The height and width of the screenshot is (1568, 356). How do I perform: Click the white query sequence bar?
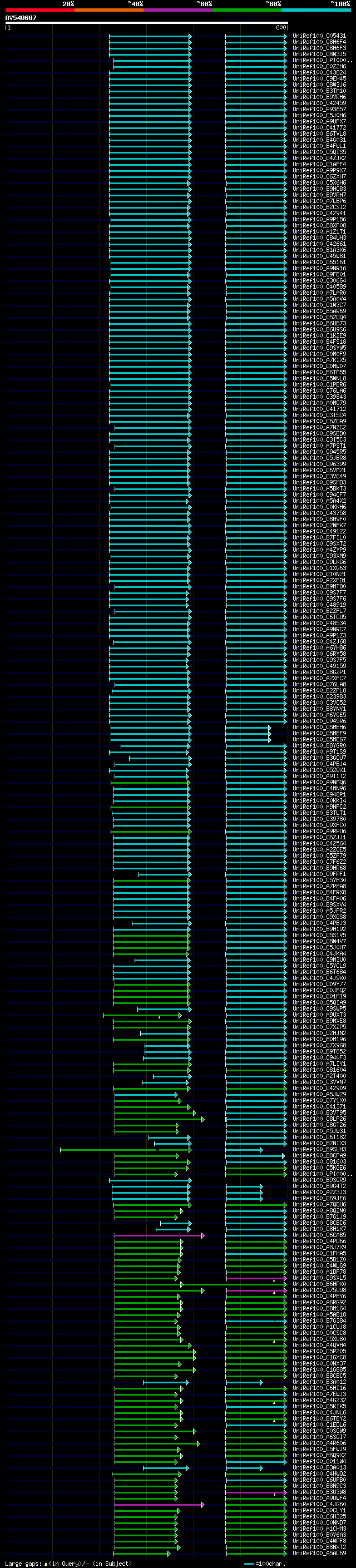coord(147,23)
